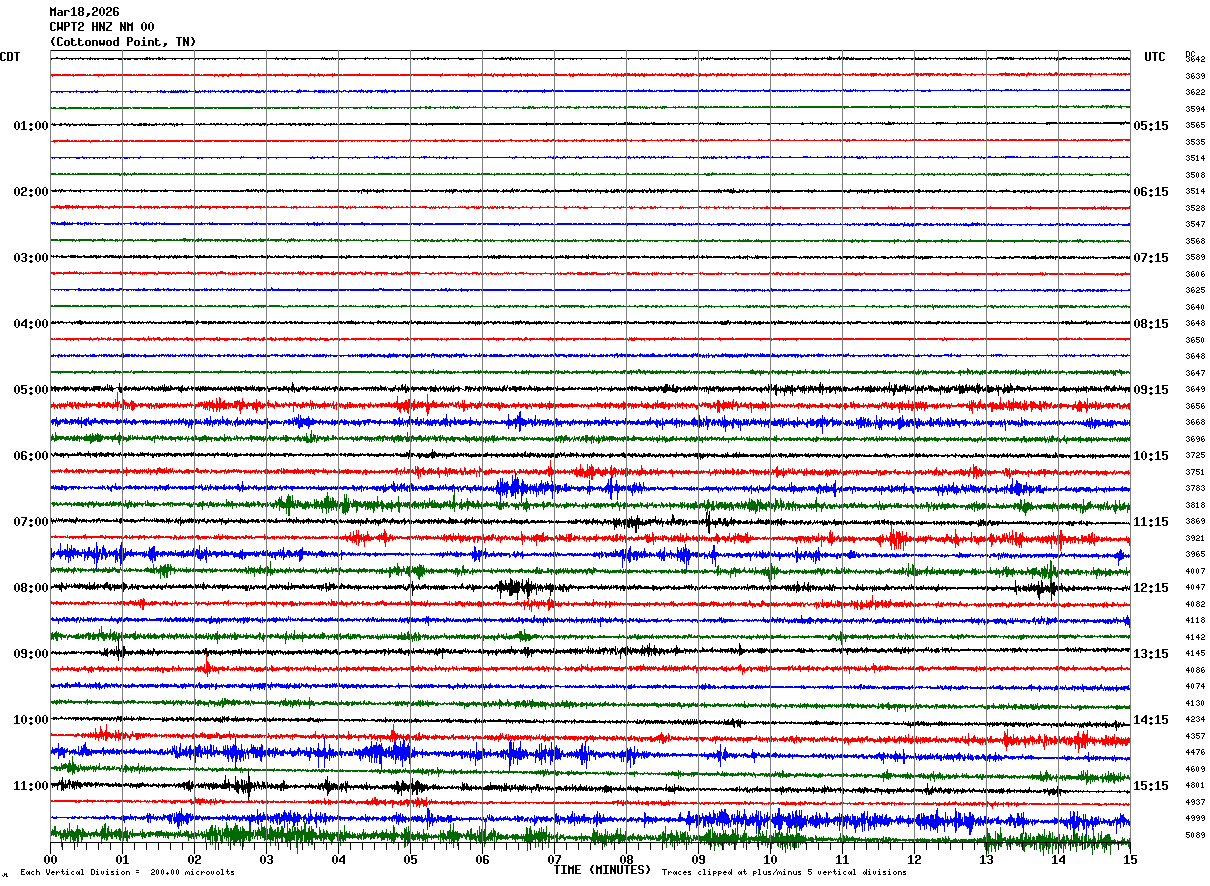Click the '05' minute tick label

coord(411,860)
